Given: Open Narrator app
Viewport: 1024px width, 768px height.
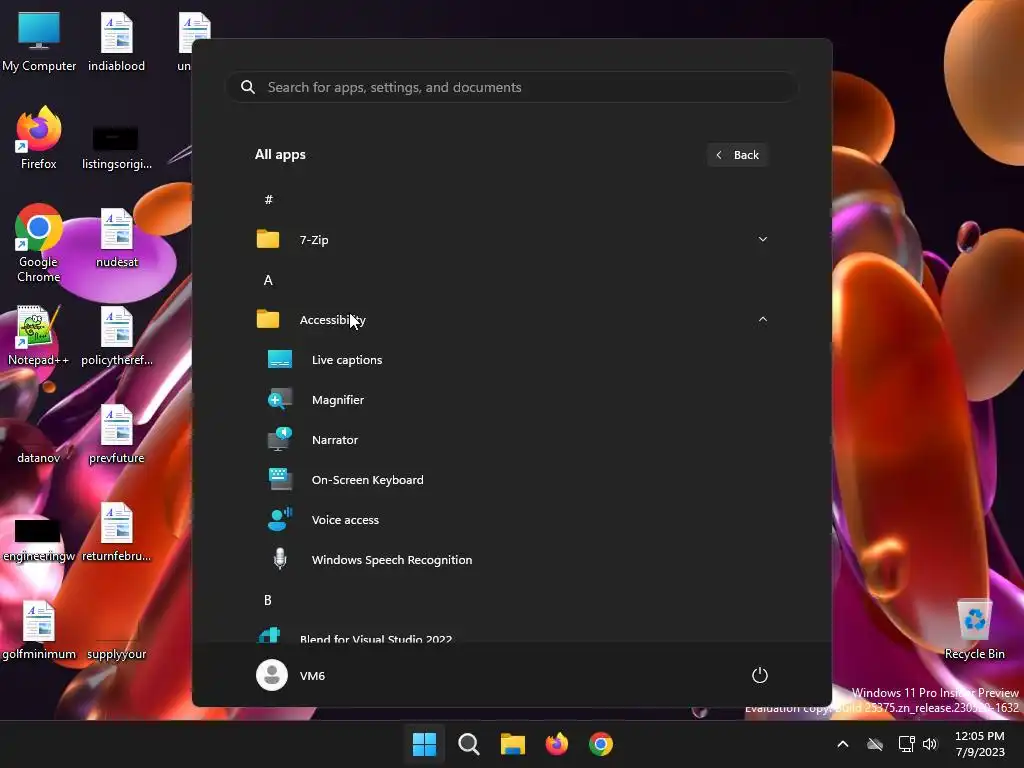Looking at the screenshot, I should [512, 440].
